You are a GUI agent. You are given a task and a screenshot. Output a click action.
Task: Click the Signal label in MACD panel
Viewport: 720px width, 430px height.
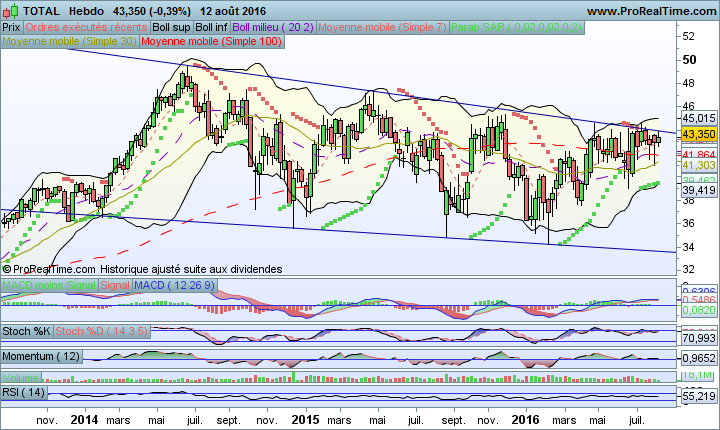[115, 285]
